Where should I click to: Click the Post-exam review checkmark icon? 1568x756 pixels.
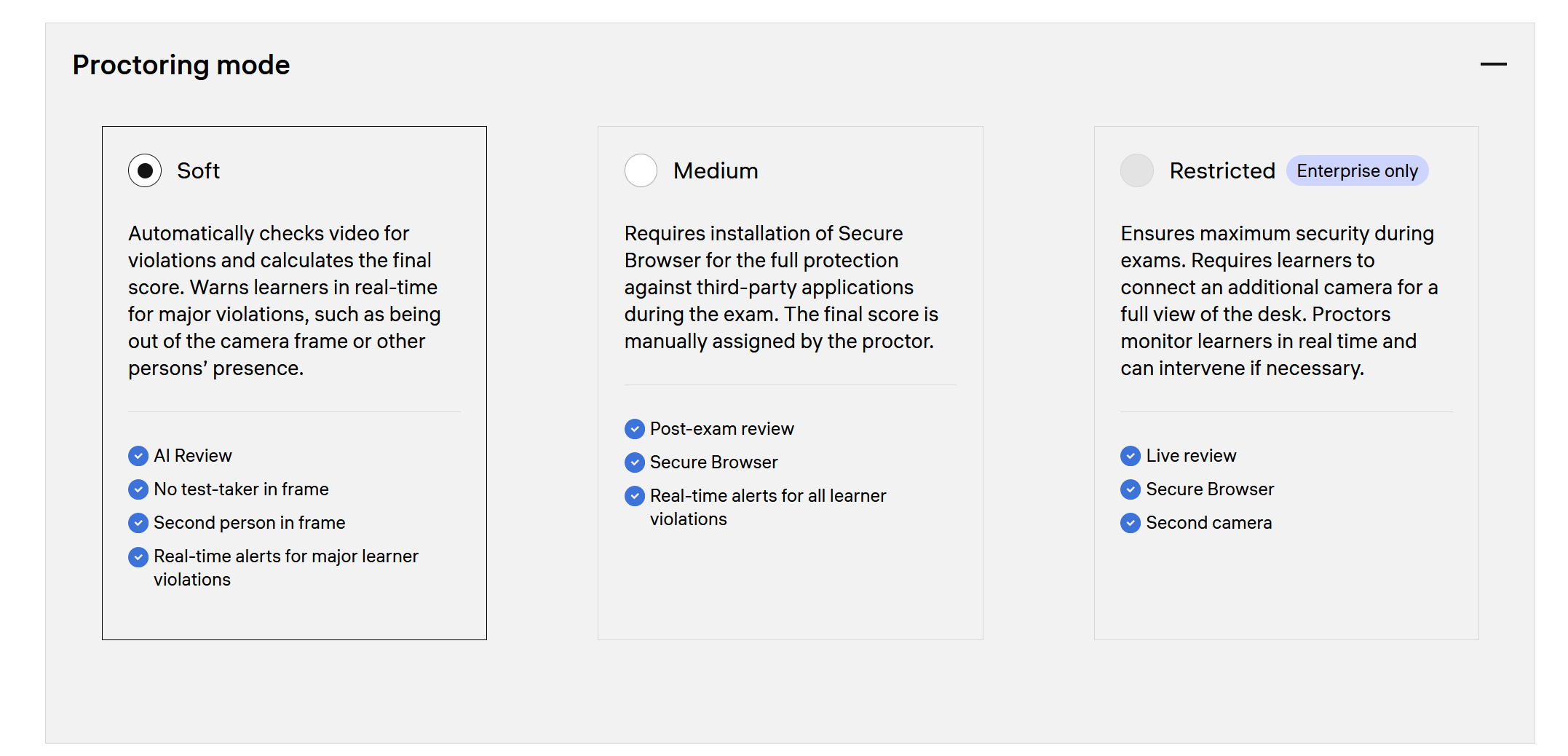(635, 429)
